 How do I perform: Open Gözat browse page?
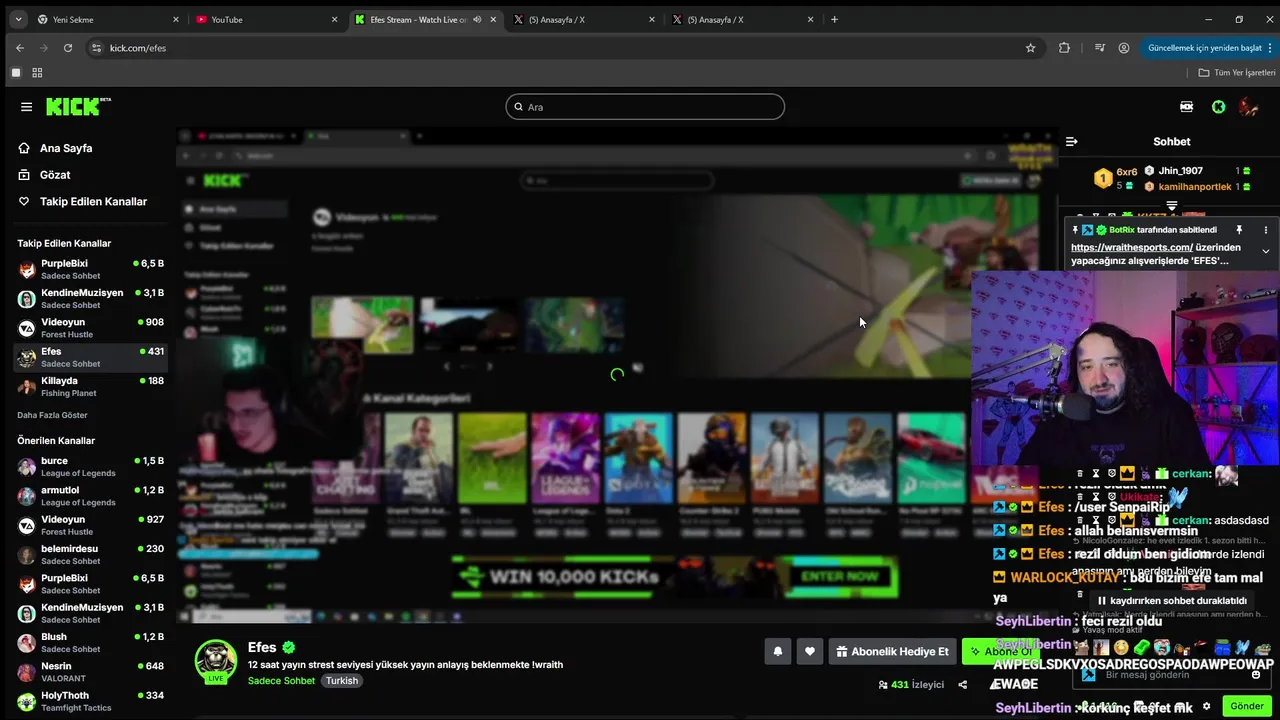click(x=55, y=175)
